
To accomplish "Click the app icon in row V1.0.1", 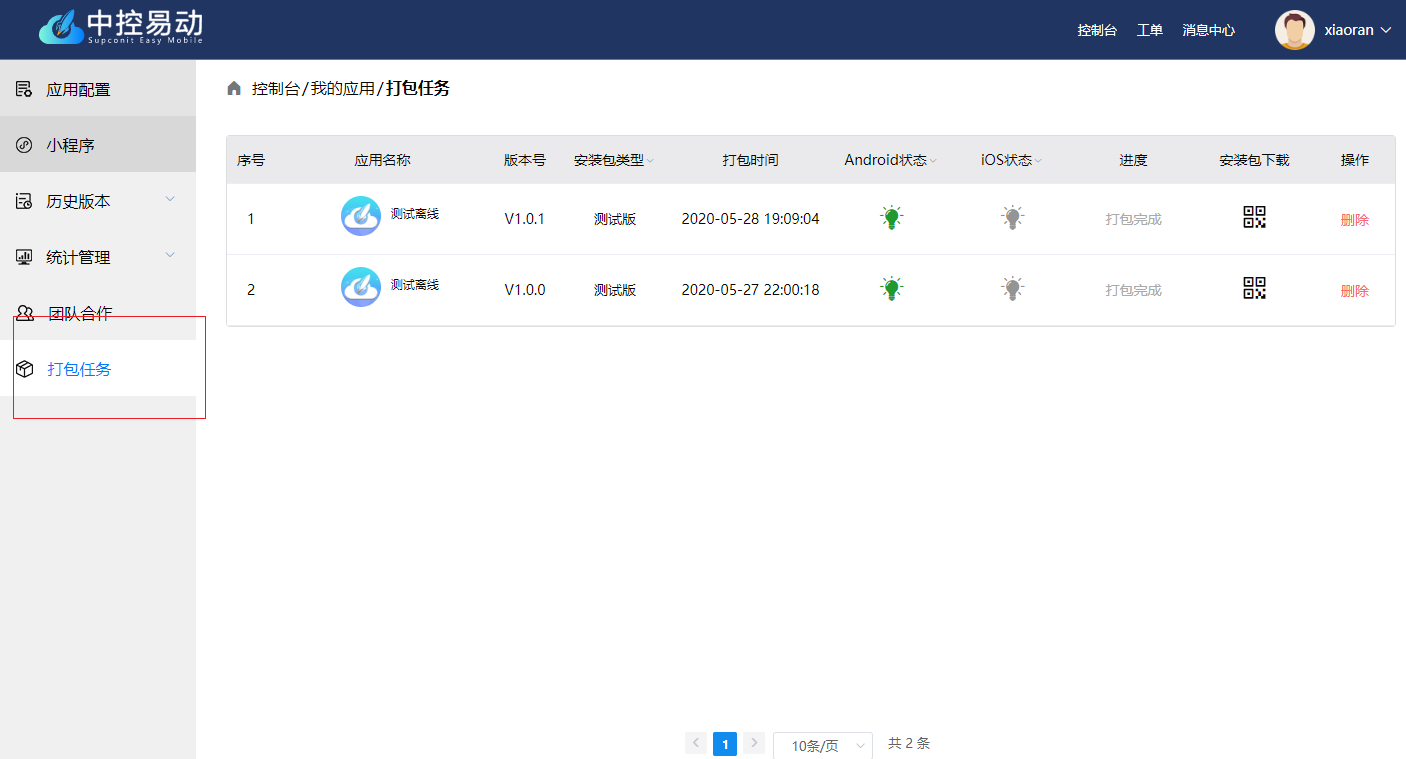I will coord(361,216).
